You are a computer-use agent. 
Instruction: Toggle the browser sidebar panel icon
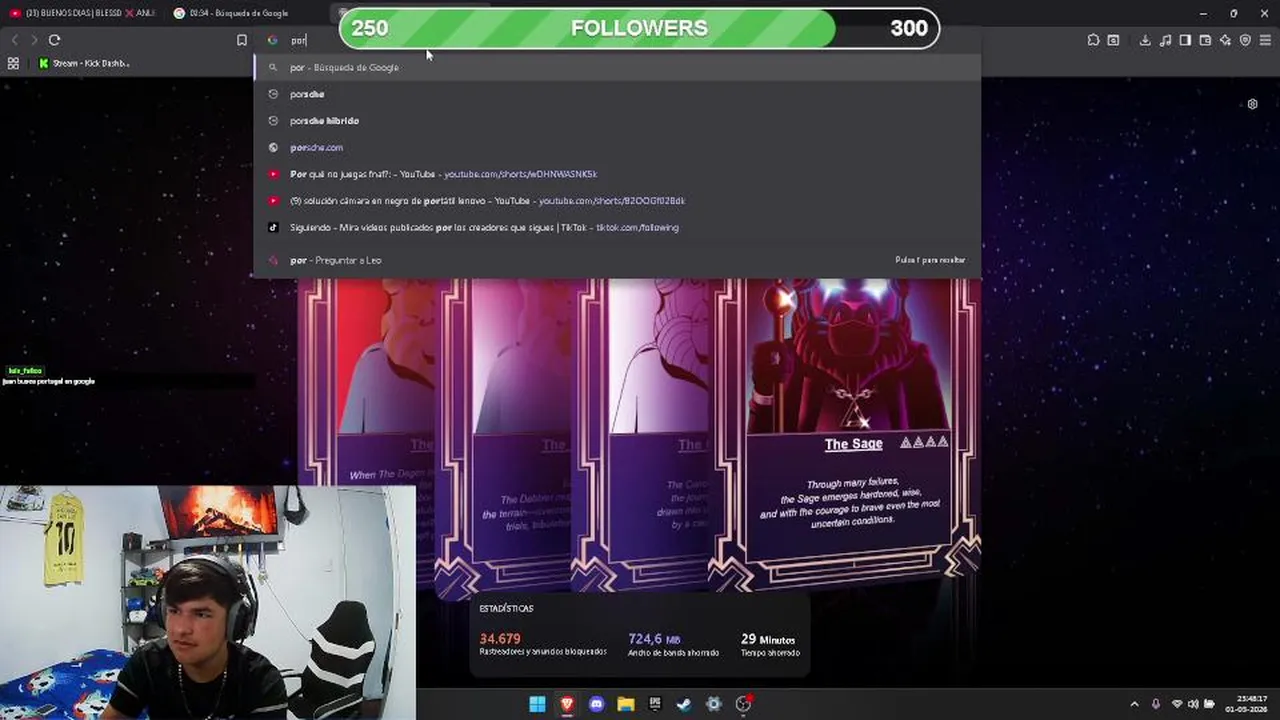(1185, 40)
